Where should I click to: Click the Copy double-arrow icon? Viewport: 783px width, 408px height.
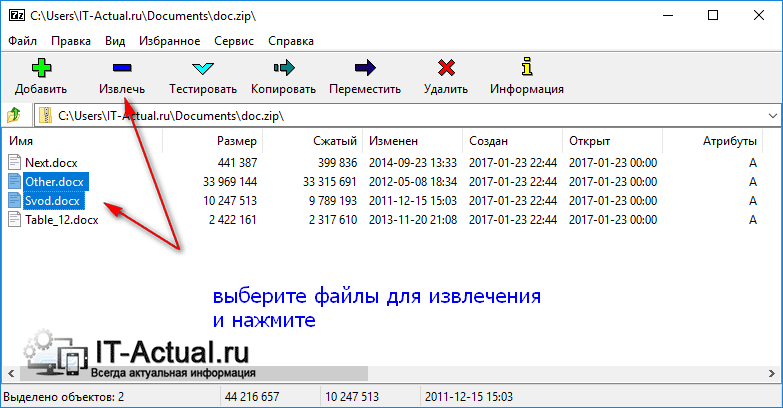click(284, 67)
